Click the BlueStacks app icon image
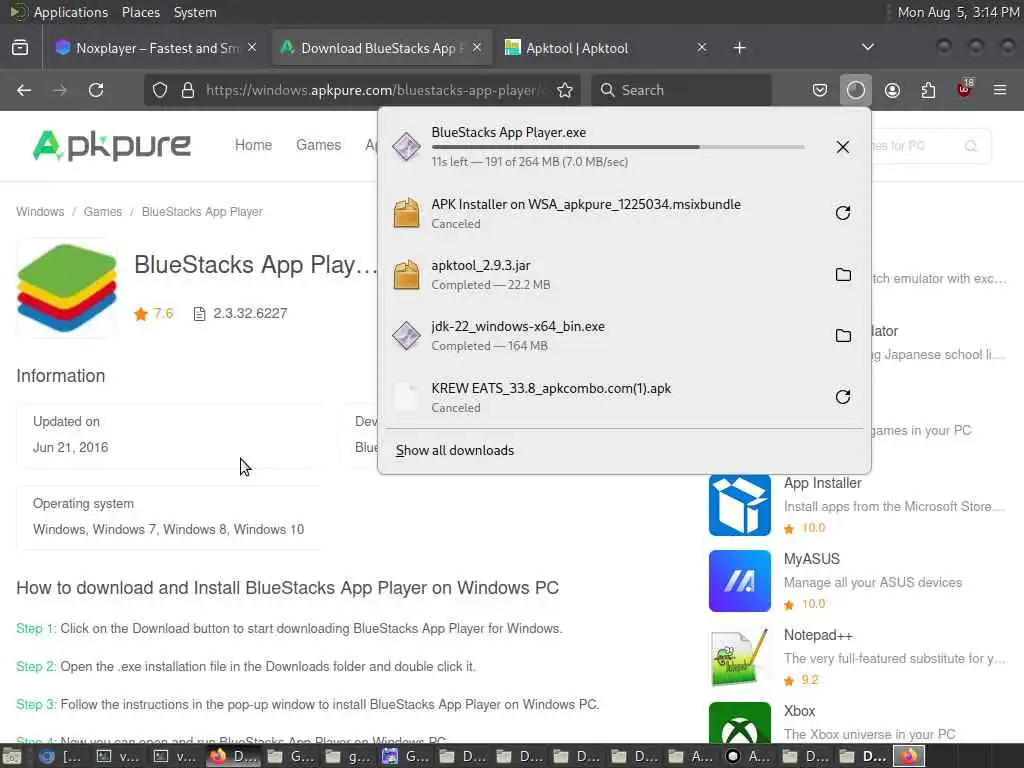Viewport: 1024px width, 768px height. click(67, 288)
